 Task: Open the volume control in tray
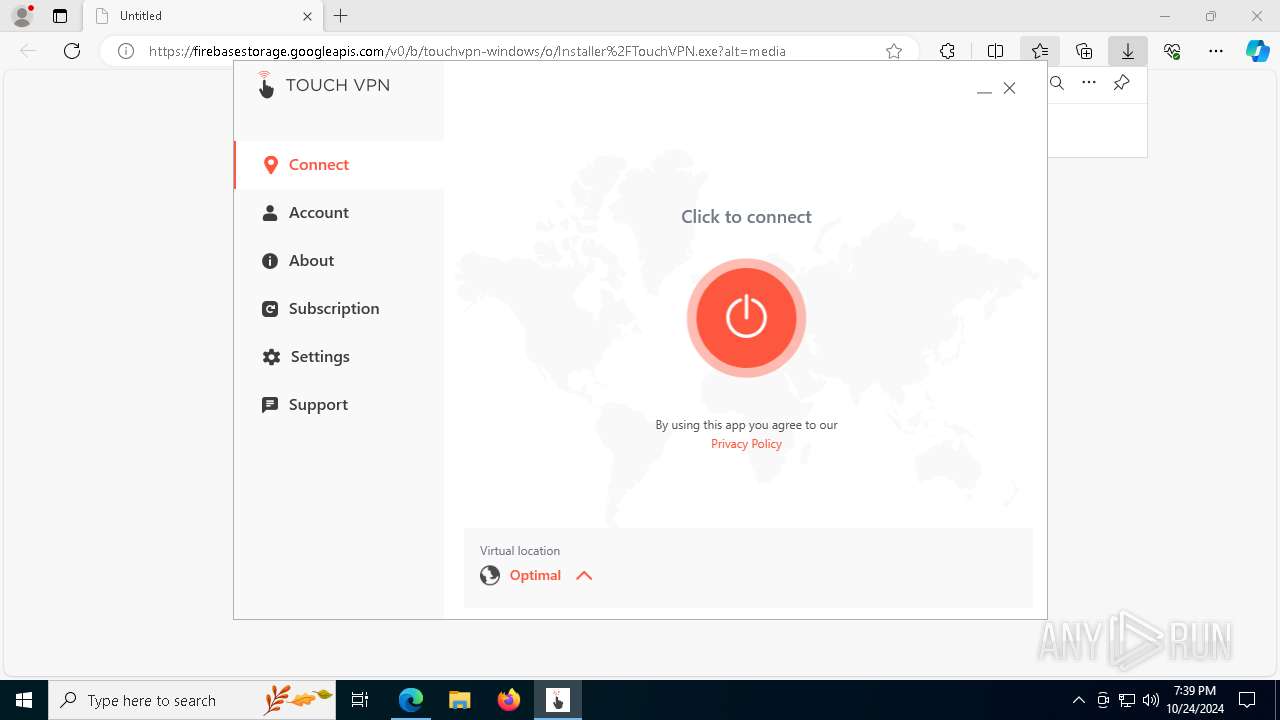coord(1151,700)
